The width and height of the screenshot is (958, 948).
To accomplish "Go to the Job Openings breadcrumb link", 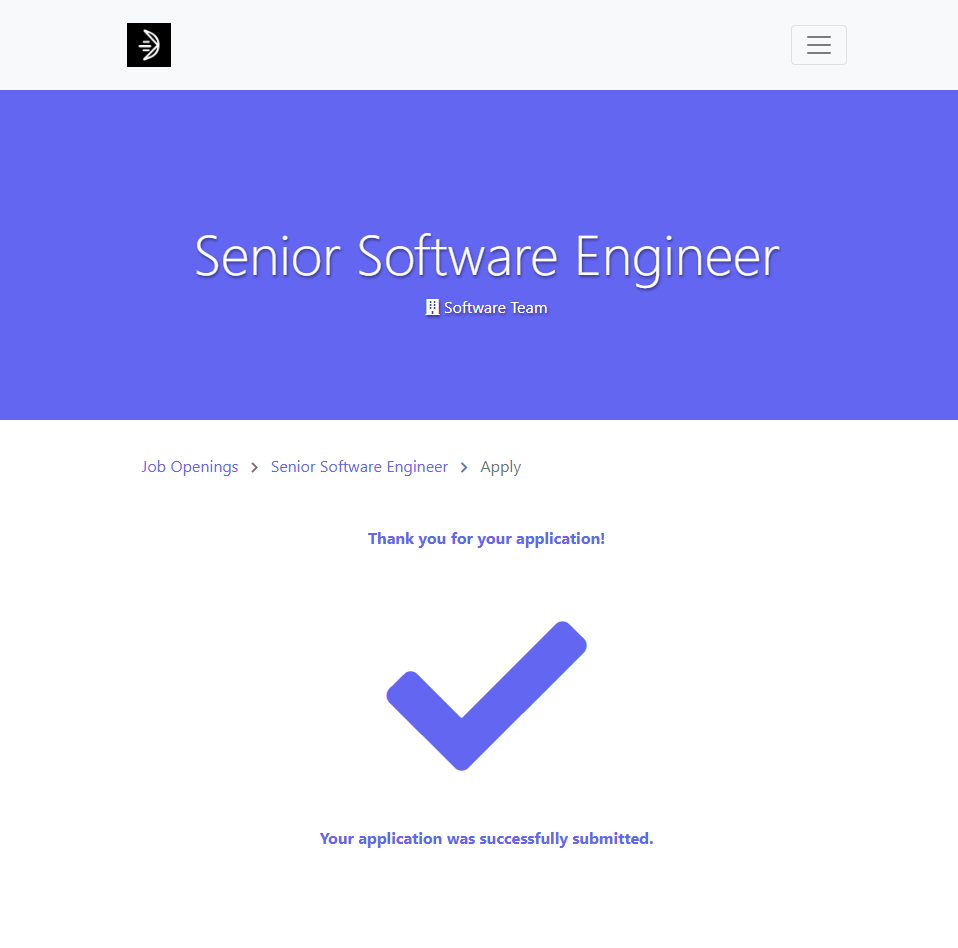I will click(190, 467).
